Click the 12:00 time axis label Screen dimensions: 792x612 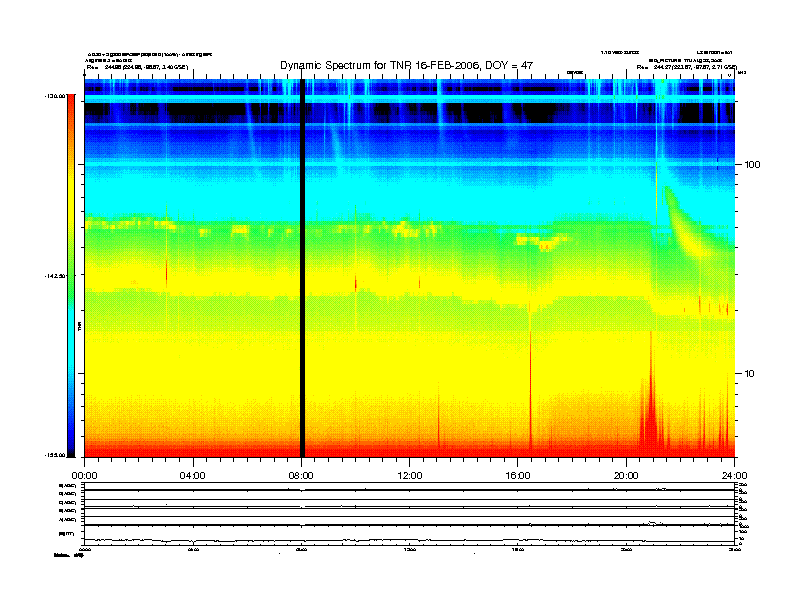pos(410,476)
